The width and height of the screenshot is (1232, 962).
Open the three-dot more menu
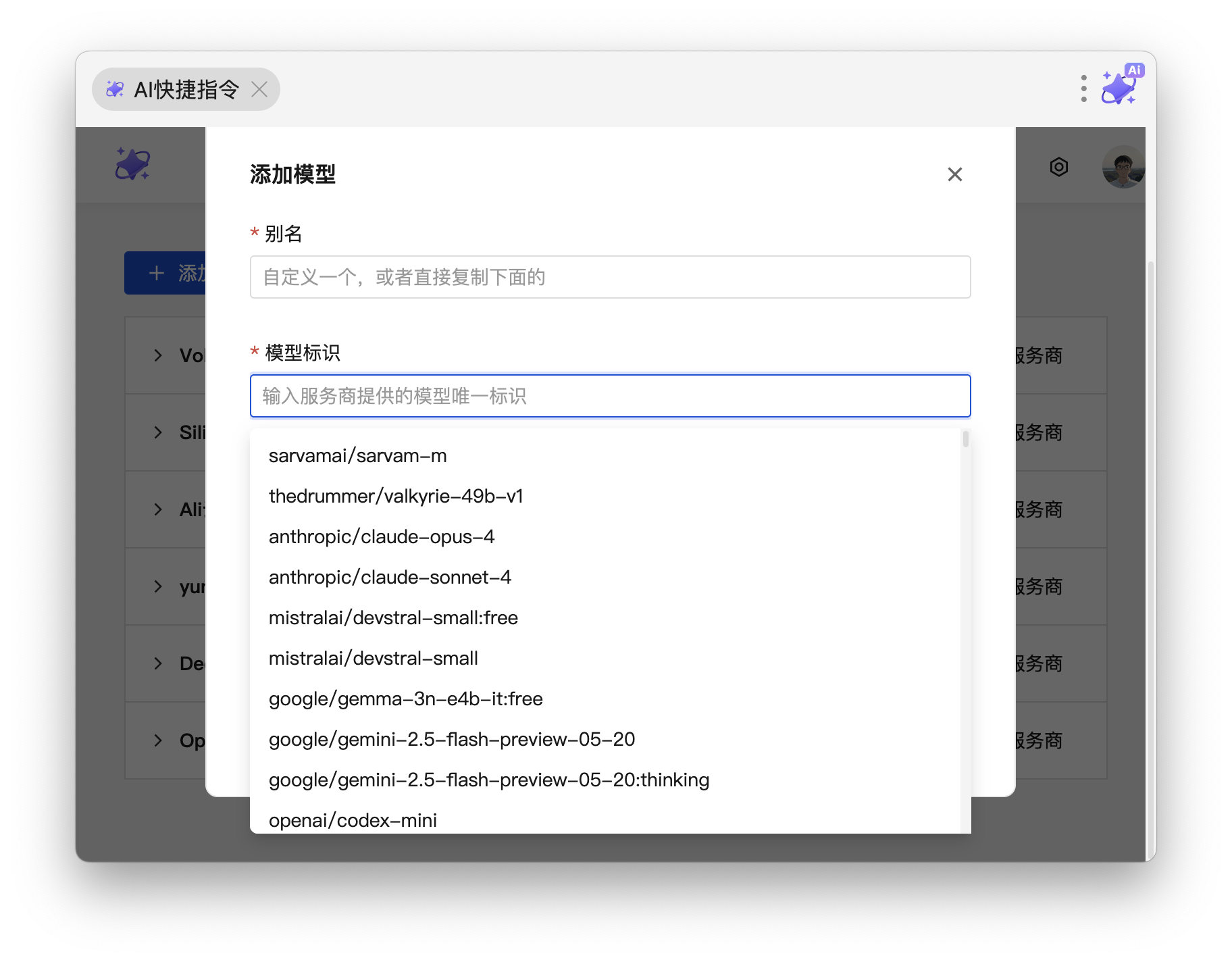[1083, 88]
